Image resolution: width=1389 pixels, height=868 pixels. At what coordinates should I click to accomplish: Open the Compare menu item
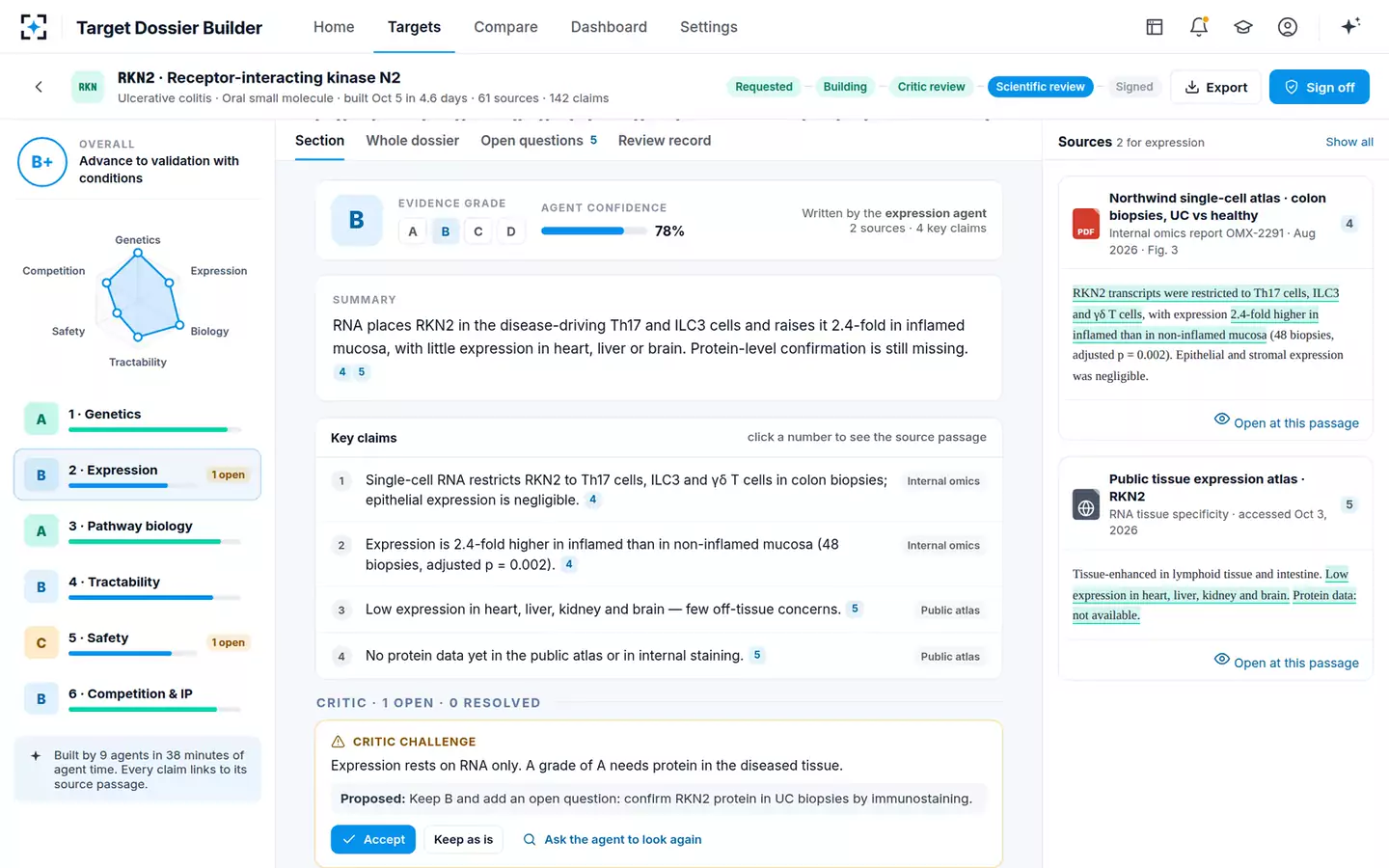(x=505, y=27)
